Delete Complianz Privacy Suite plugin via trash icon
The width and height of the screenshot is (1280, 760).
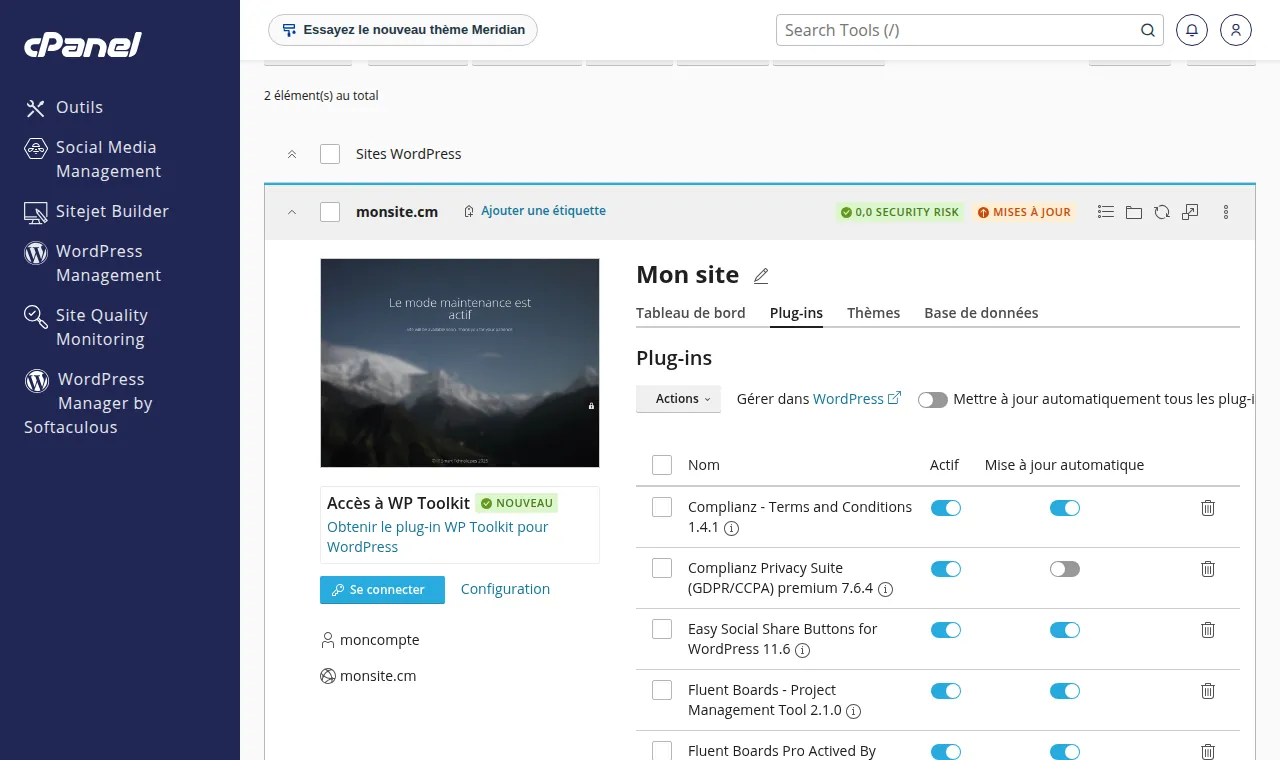pyautogui.click(x=1207, y=569)
